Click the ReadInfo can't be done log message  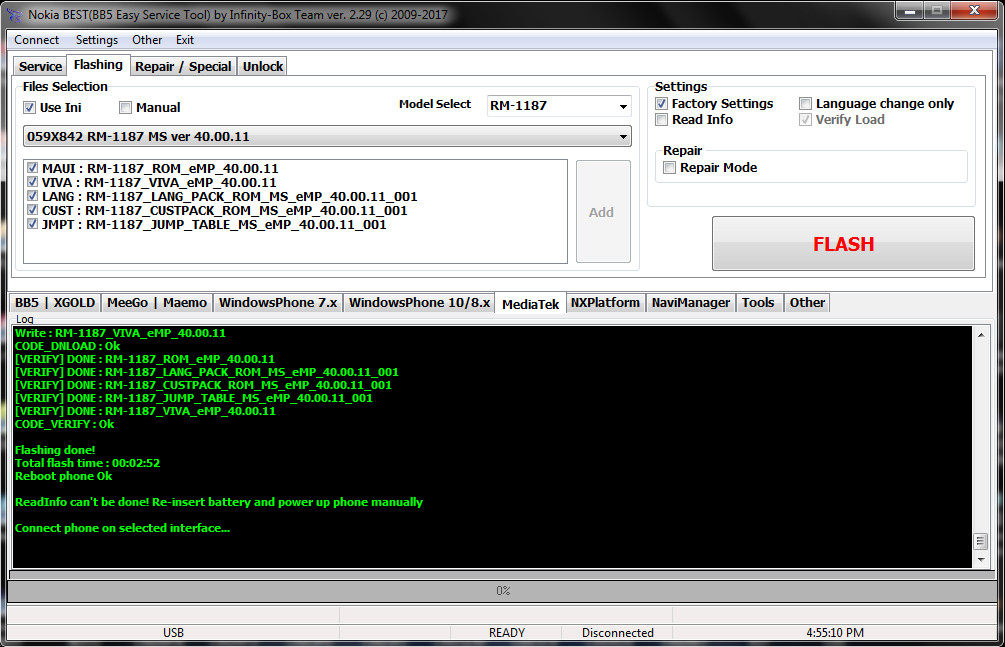[x=219, y=502]
